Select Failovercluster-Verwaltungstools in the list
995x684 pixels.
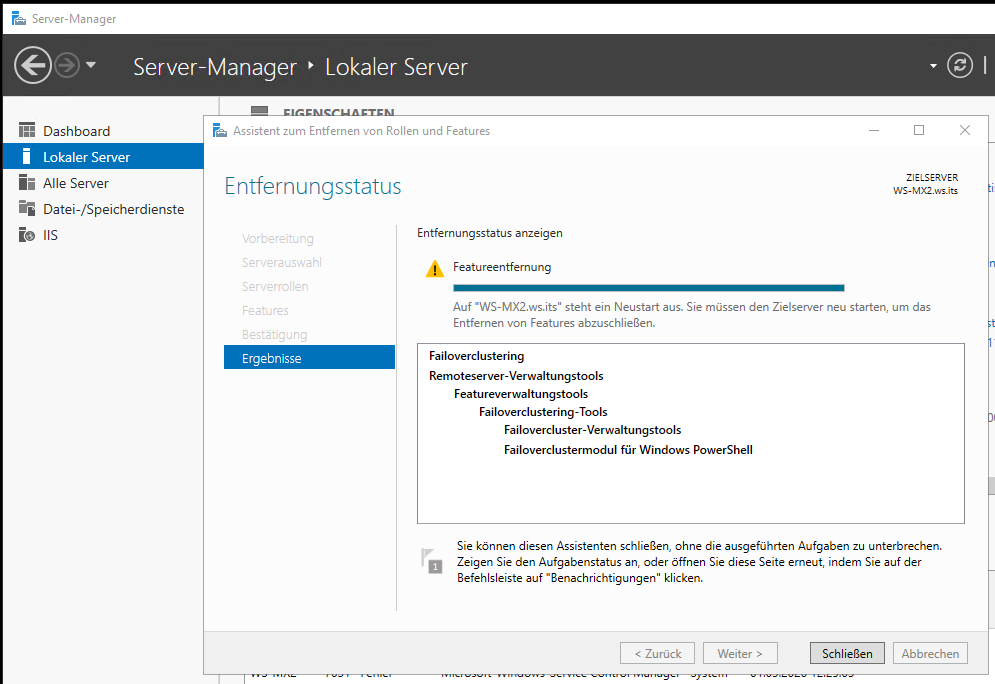[x=593, y=430]
